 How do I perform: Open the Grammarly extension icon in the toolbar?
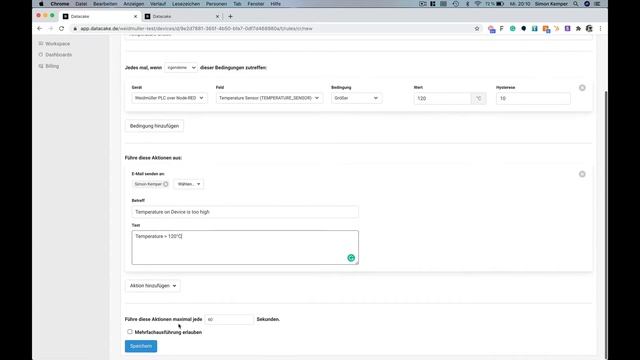pos(513,29)
